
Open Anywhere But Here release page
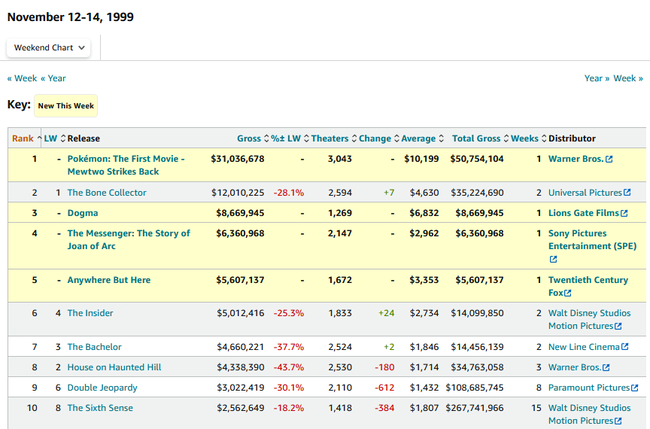click(x=109, y=280)
